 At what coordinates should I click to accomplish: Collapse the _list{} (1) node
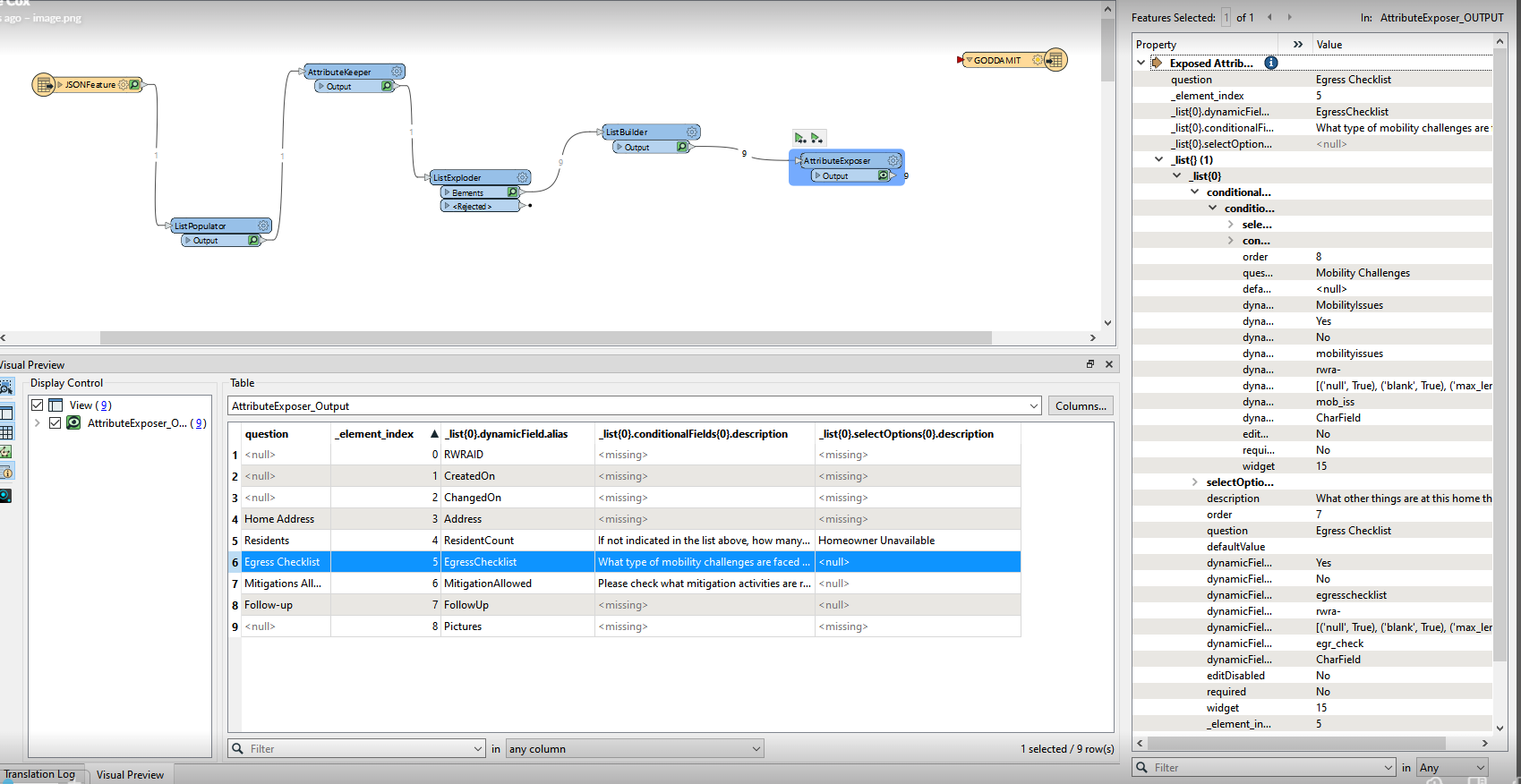pos(1159,159)
